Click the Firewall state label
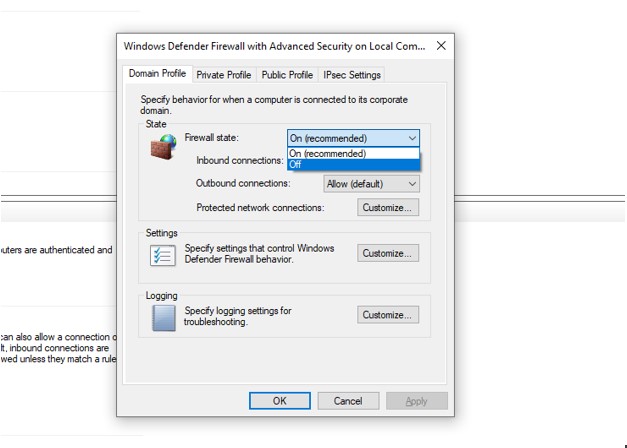The width and height of the screenshot is (627, 448). click(212, 138)
